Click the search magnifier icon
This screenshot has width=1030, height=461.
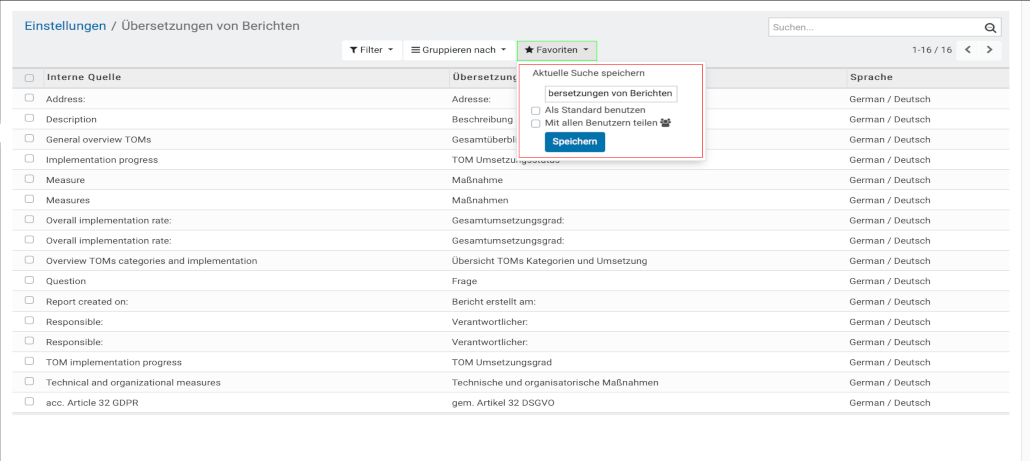990,28
